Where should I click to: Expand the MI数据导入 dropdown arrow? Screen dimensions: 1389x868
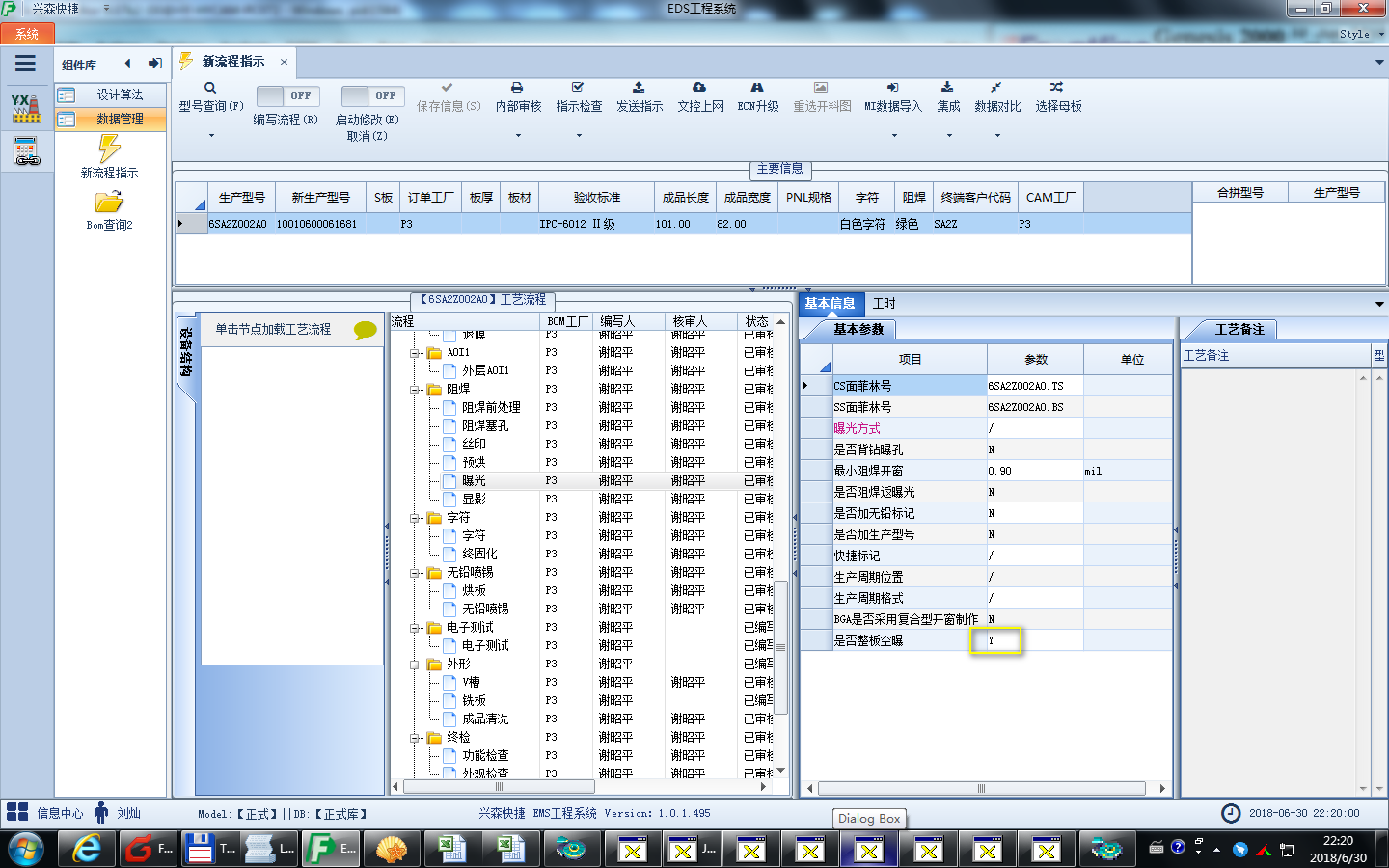(893, 136)
